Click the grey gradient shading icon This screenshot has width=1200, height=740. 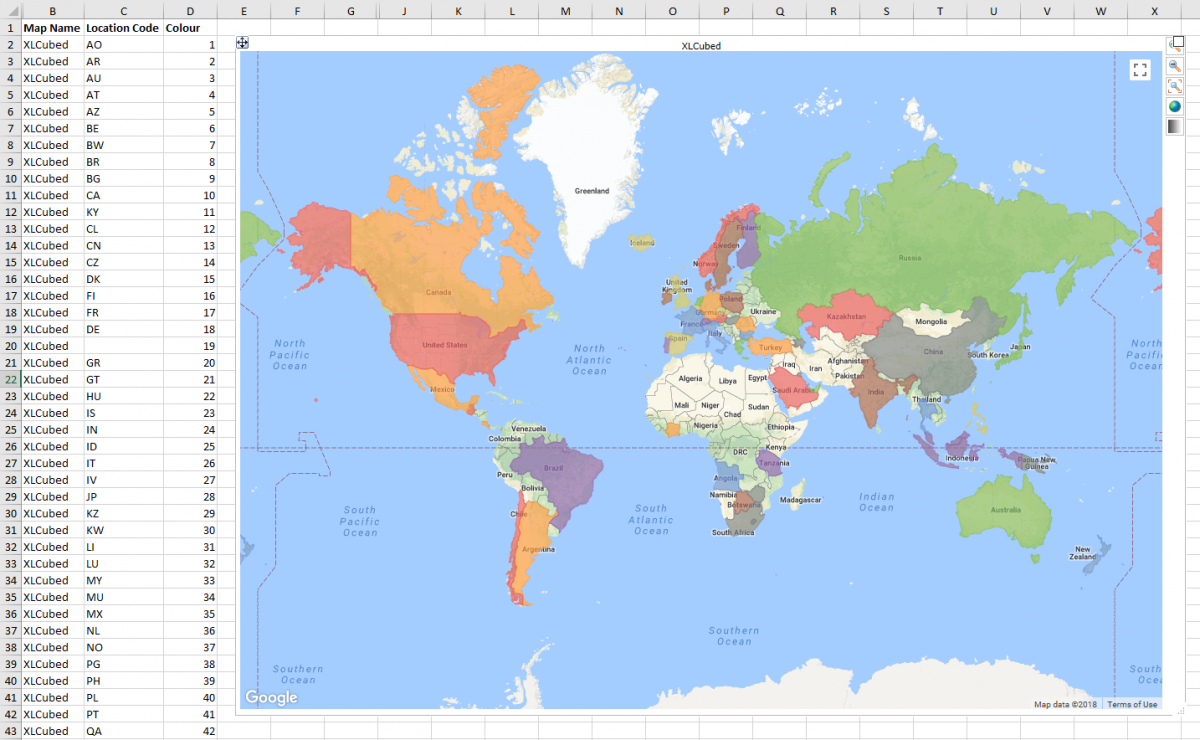click(1175, 126)
